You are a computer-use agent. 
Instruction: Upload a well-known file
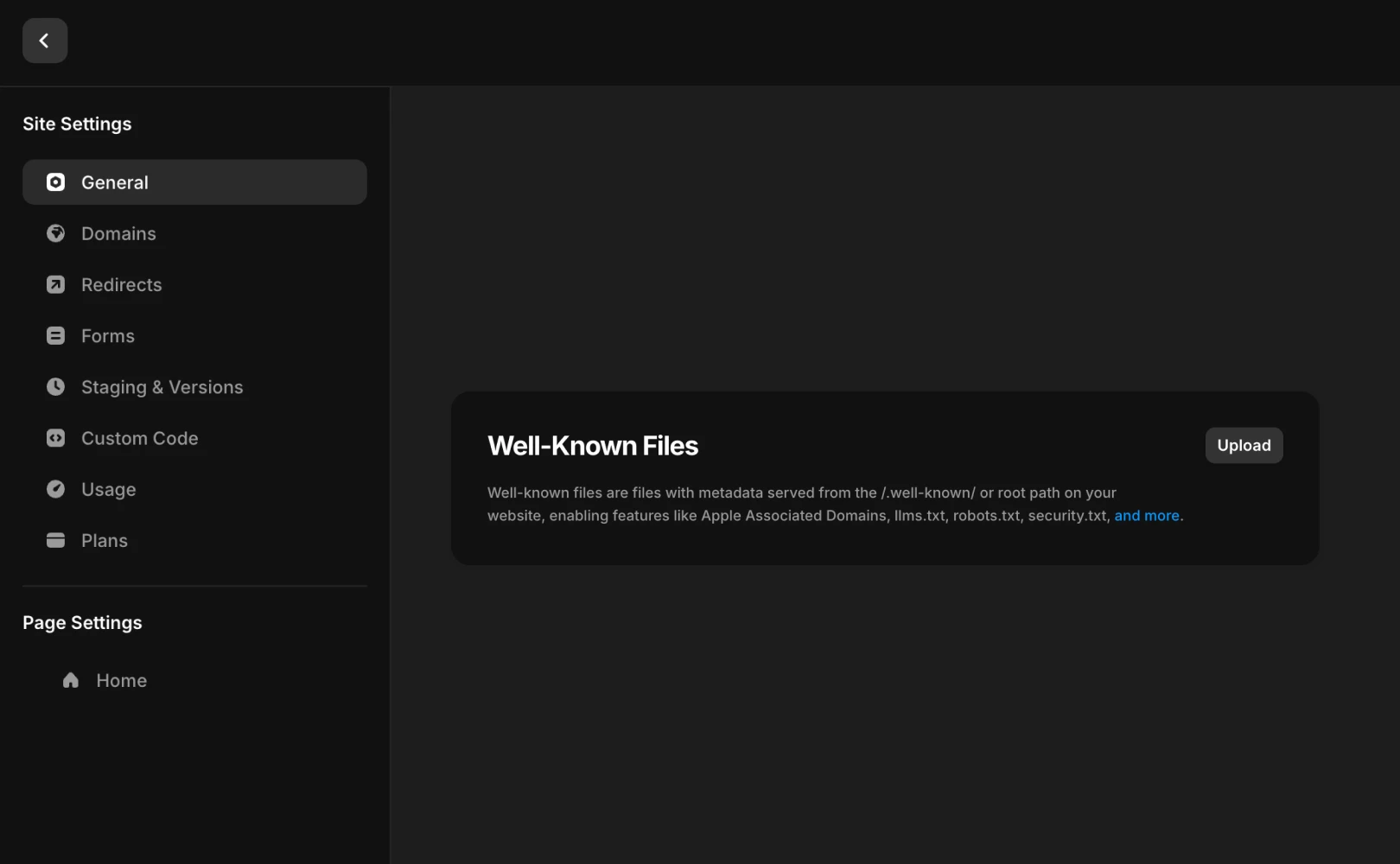pyautogui.click(x=1244, y=445)
